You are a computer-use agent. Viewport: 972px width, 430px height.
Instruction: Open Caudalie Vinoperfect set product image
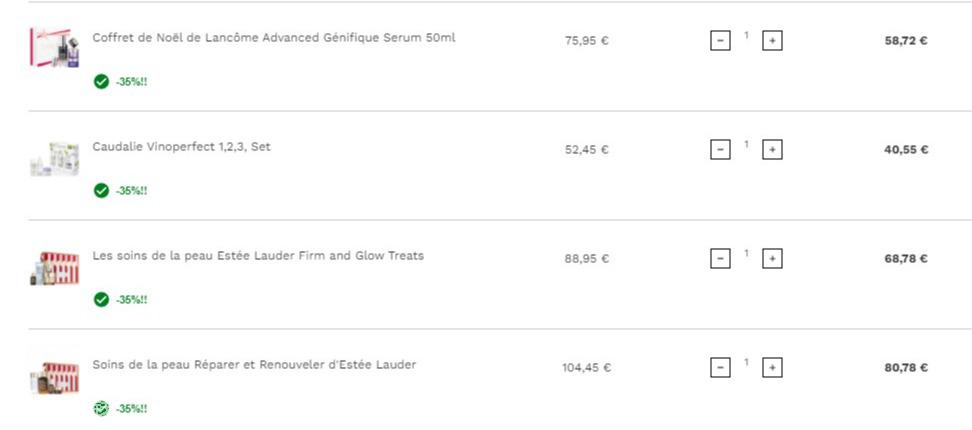pyautogui.click(x=55, y=159)
